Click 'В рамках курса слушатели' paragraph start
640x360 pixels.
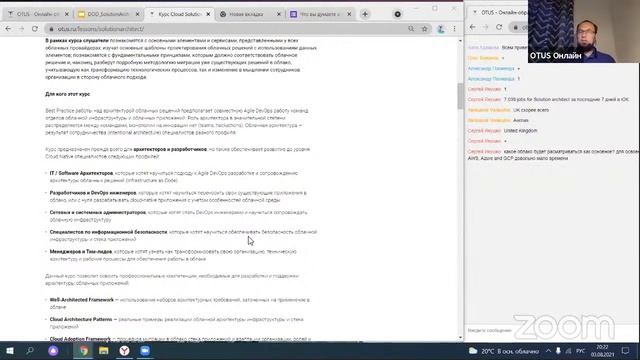click(77, 40)
